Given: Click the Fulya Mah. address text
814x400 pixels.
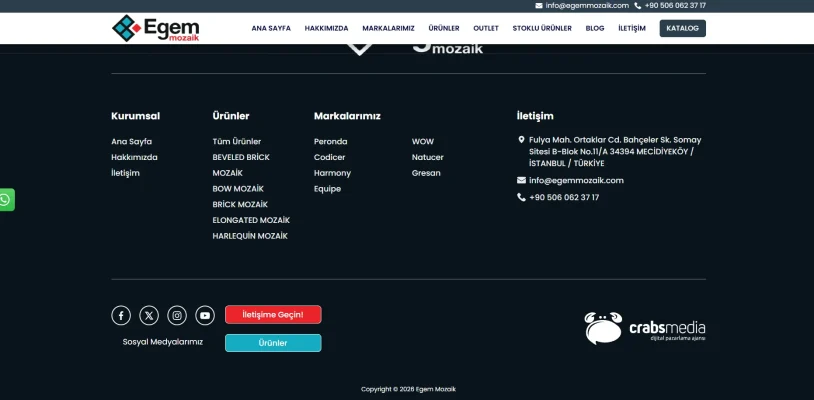Looking at the screenshot, I should (615, 151).
